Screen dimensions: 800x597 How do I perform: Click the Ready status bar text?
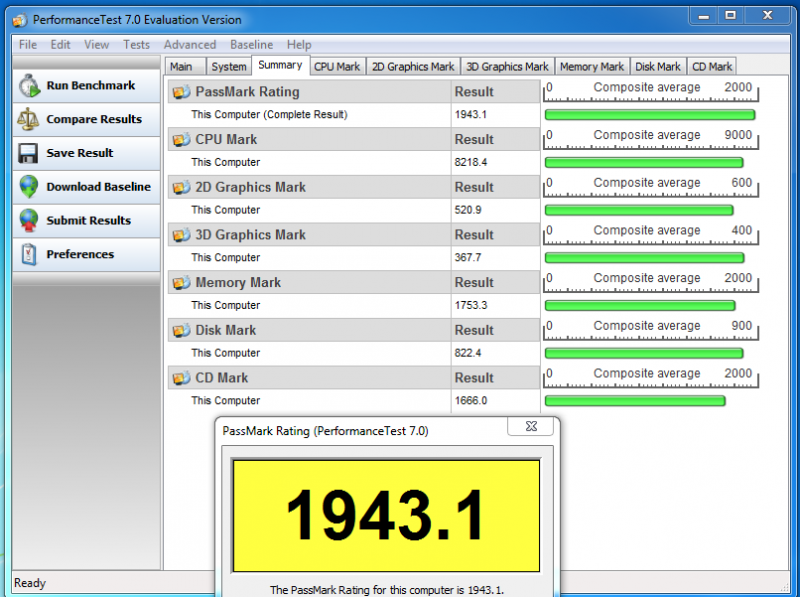(30, 583)
